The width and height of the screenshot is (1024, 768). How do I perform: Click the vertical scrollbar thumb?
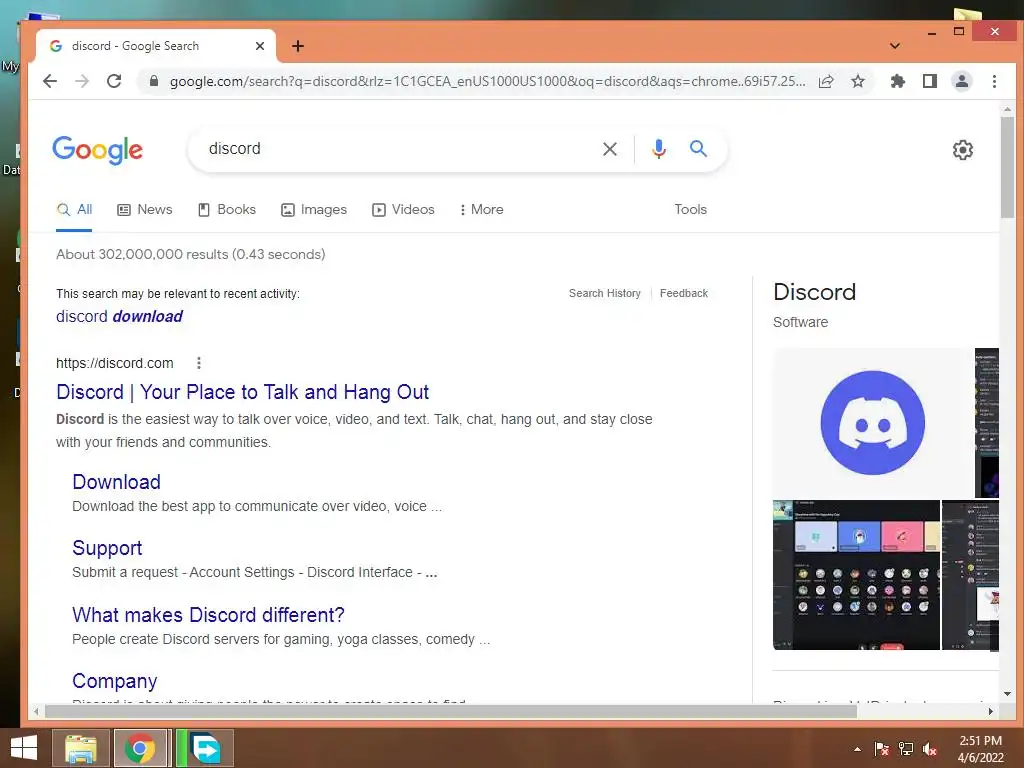(x=1007, y=167)
